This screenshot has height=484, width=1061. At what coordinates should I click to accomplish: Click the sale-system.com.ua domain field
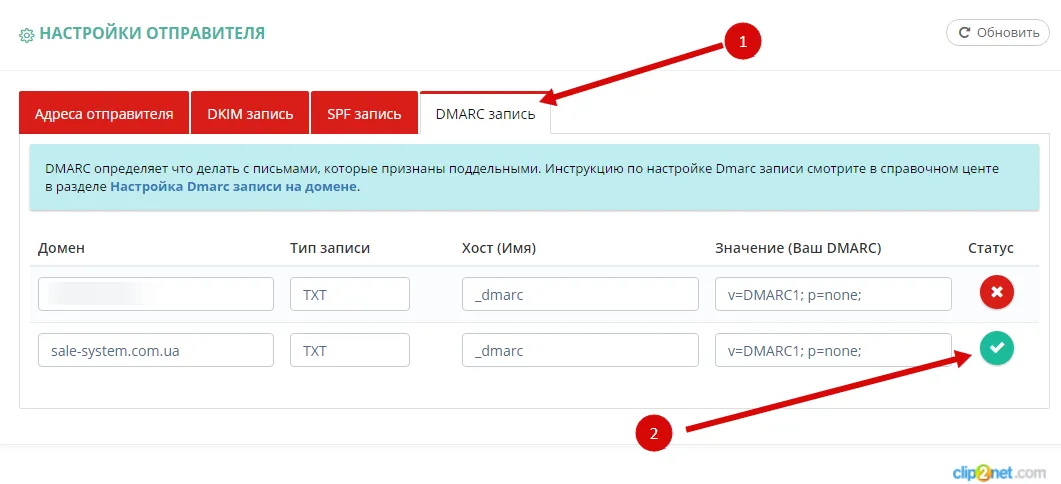[156, 351]
